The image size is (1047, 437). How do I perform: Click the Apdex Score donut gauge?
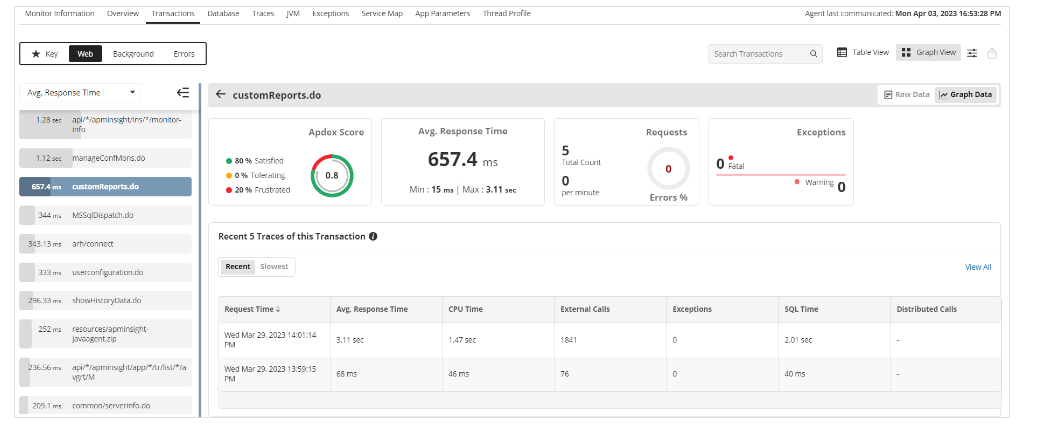click(x=331, y=175)
